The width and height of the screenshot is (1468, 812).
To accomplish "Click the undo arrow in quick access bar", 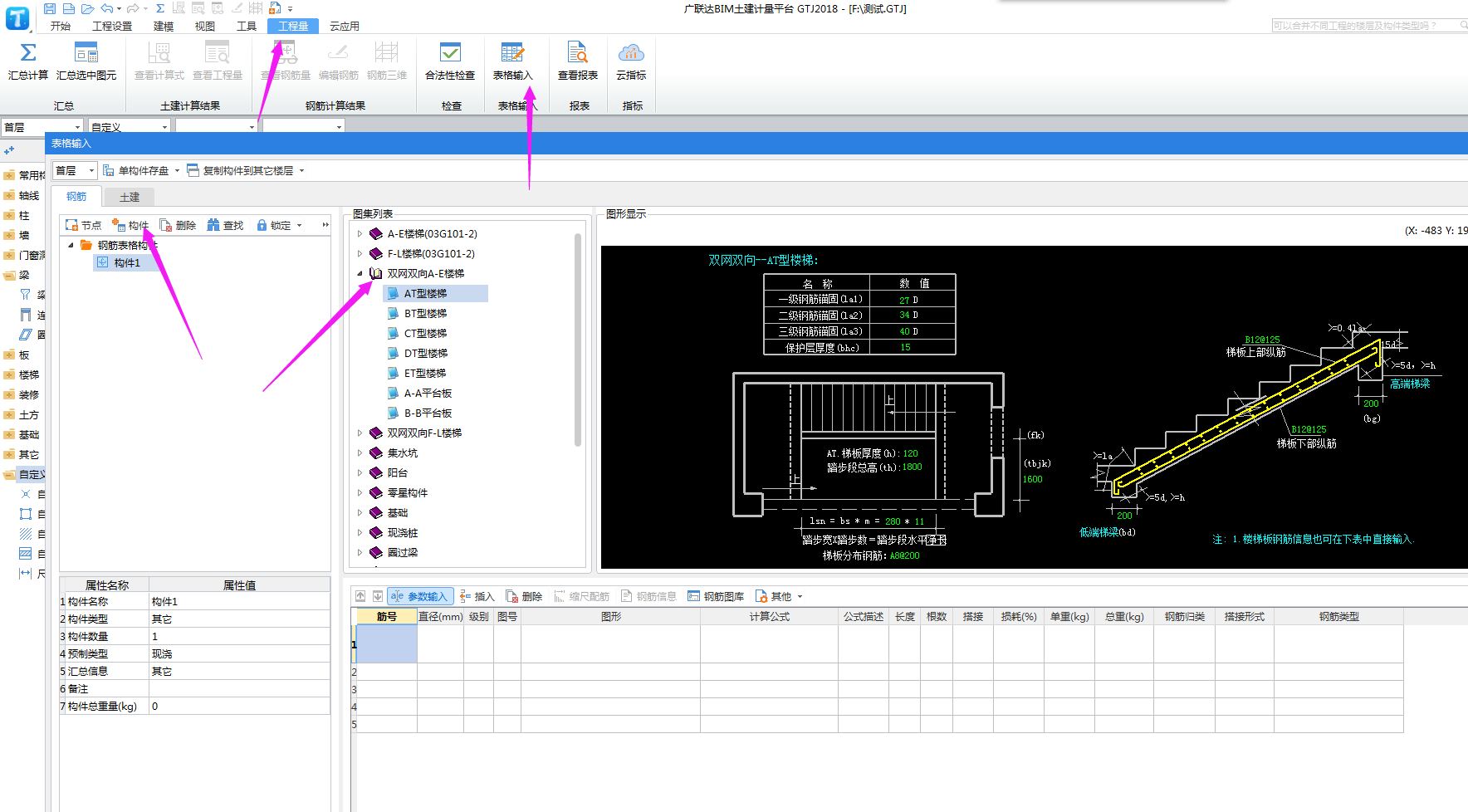I will 106,8.
